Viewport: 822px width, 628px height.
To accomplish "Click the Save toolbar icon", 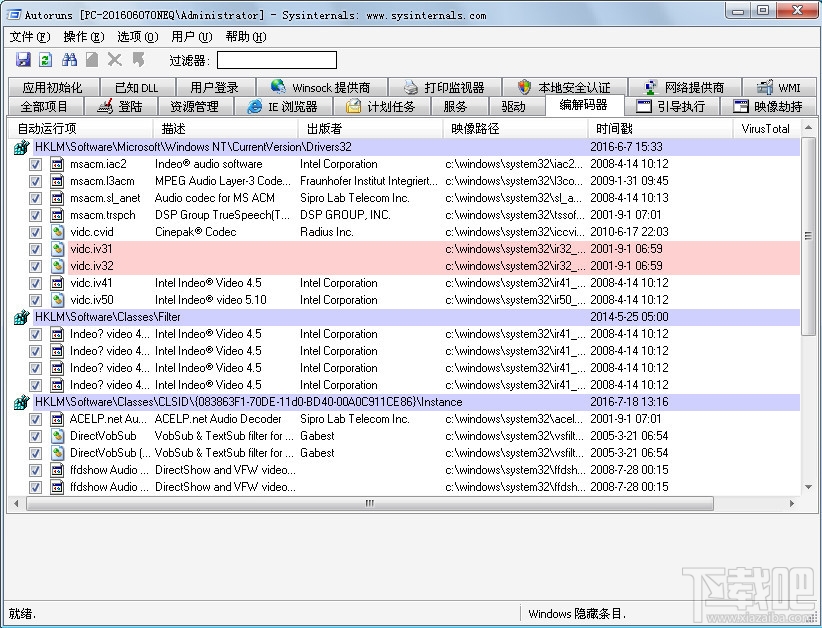I will pos(23,60).
